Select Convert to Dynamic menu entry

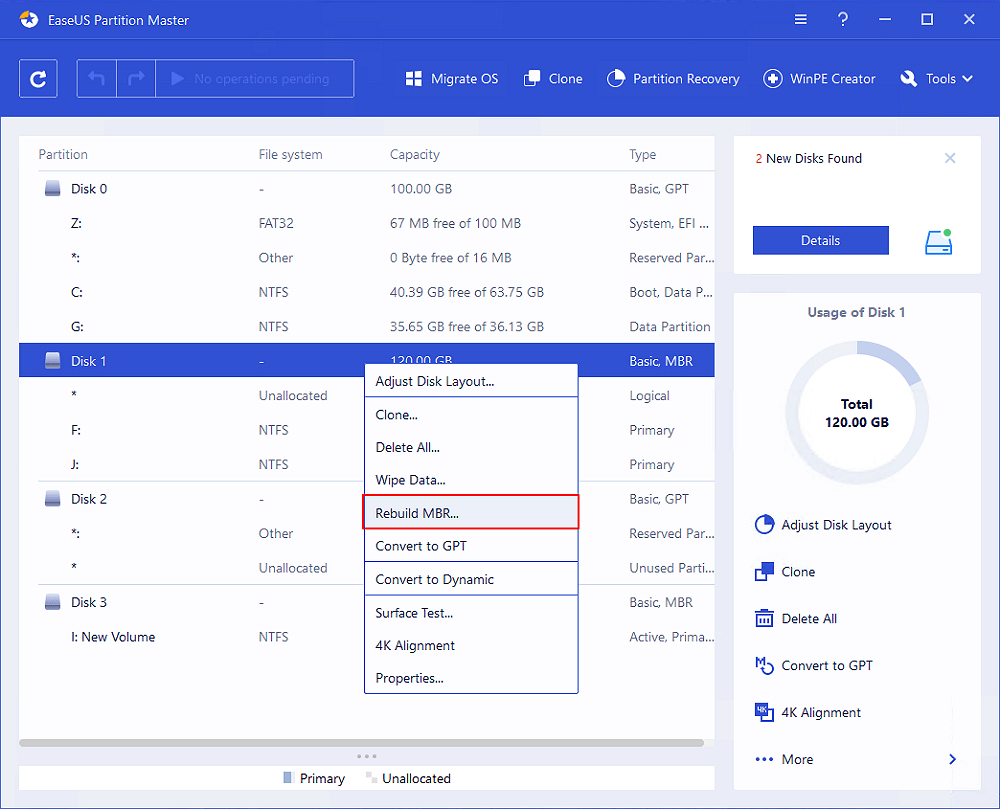click(x=471, y=579)
